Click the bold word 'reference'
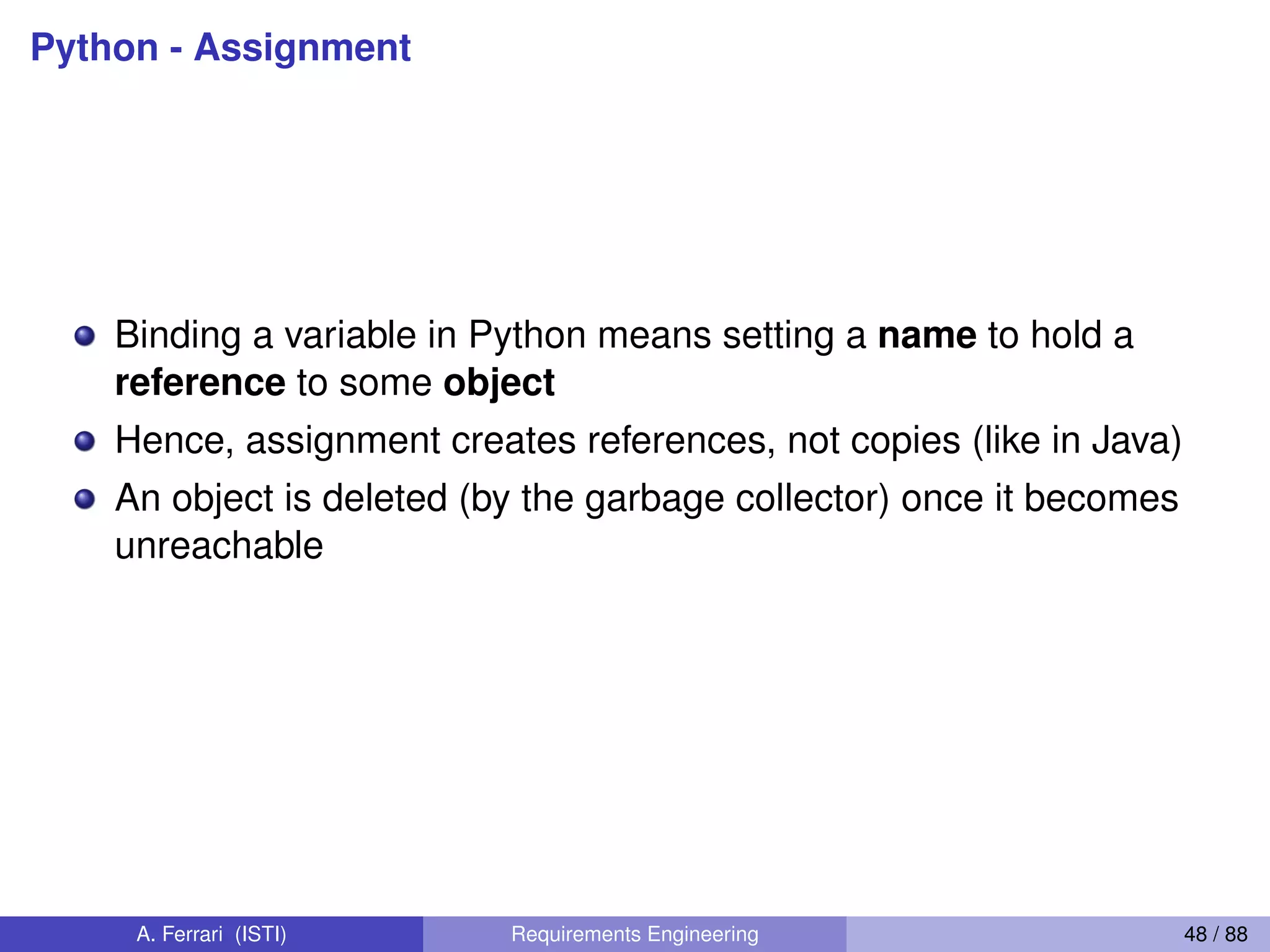This screenshot has width=1270, height=952. tap(200, 382)
